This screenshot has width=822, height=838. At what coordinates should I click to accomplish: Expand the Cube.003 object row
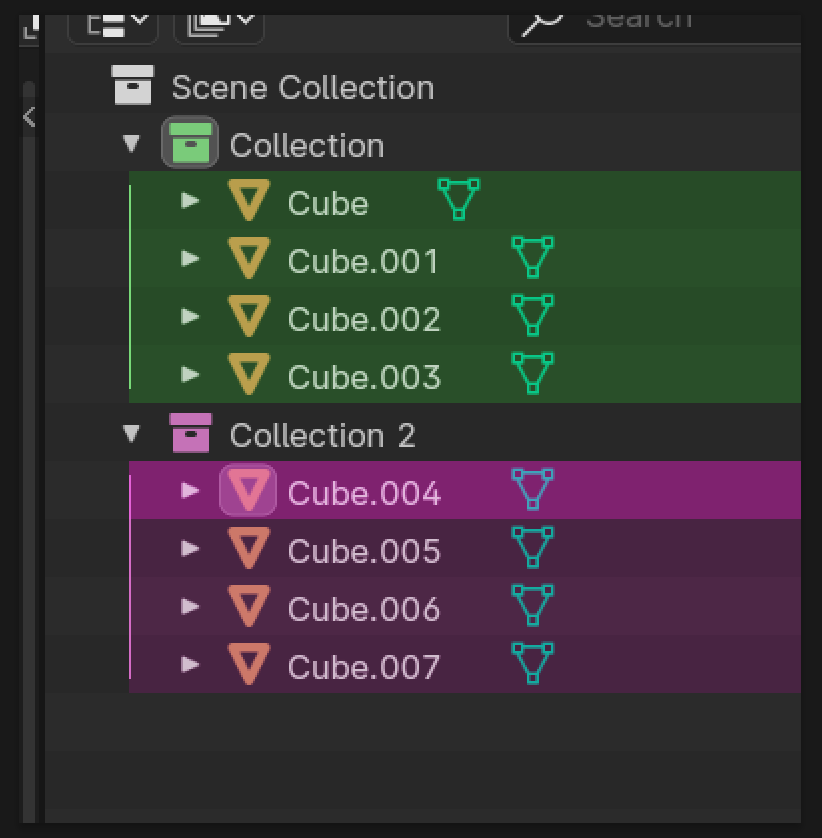190,375
